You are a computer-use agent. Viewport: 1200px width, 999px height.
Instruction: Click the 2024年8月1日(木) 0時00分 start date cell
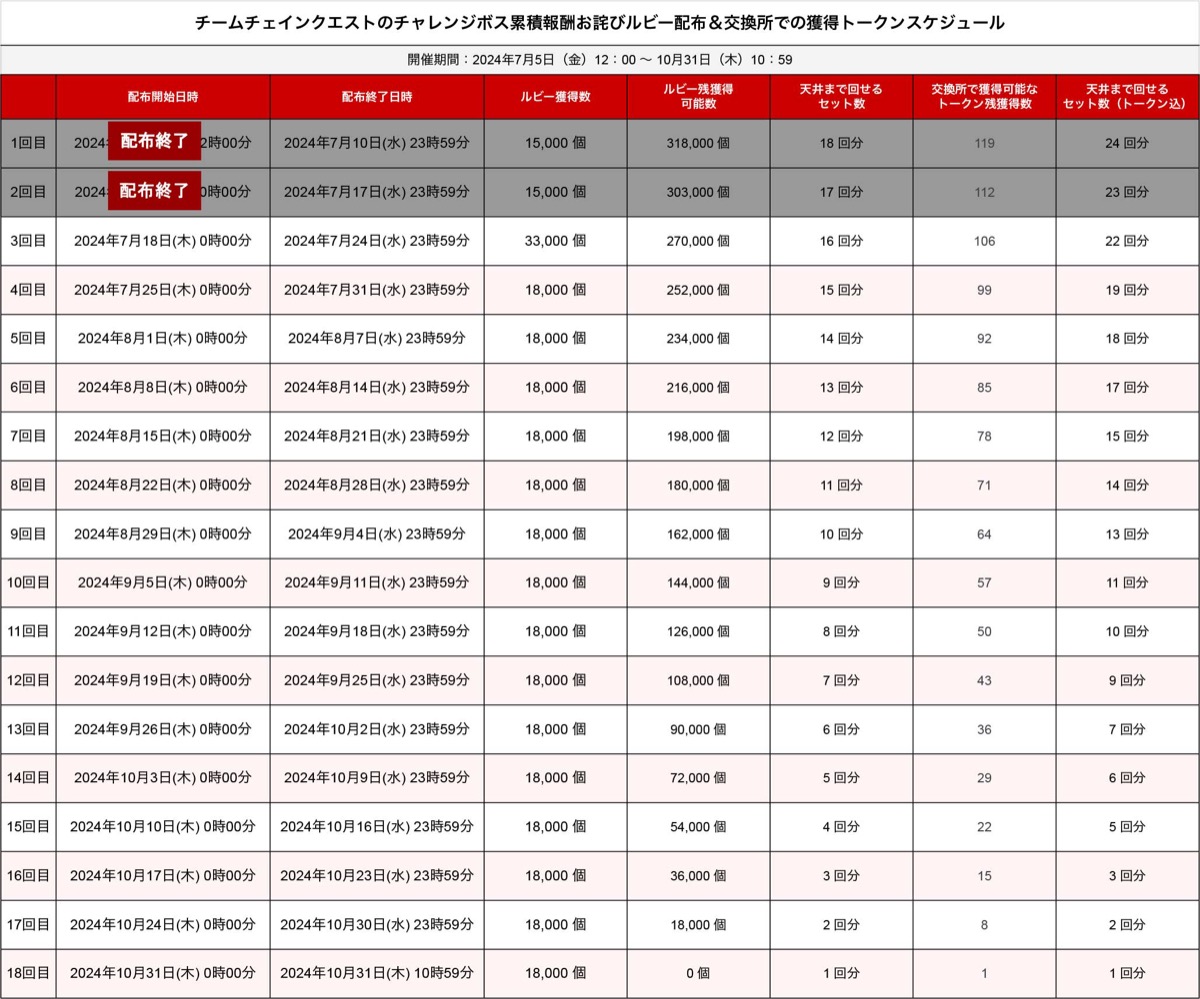162,338
